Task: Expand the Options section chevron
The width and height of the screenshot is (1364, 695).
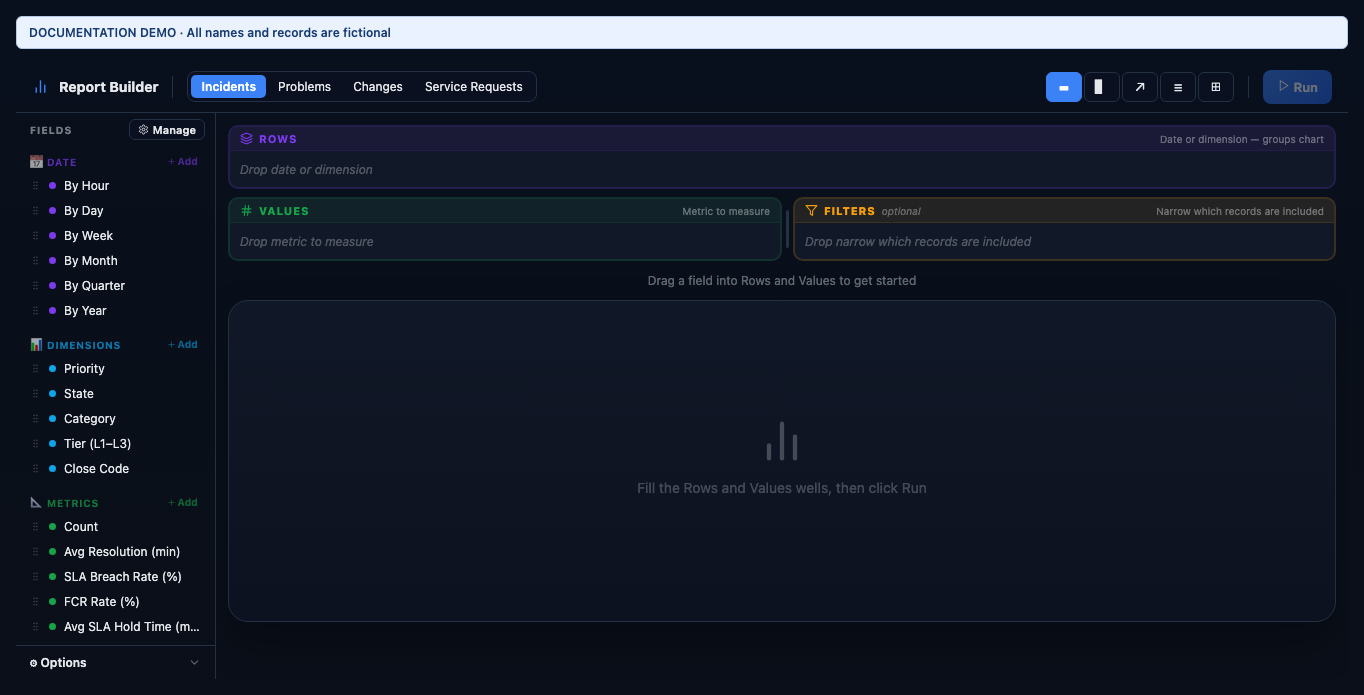Action: (x=194, y=663)
